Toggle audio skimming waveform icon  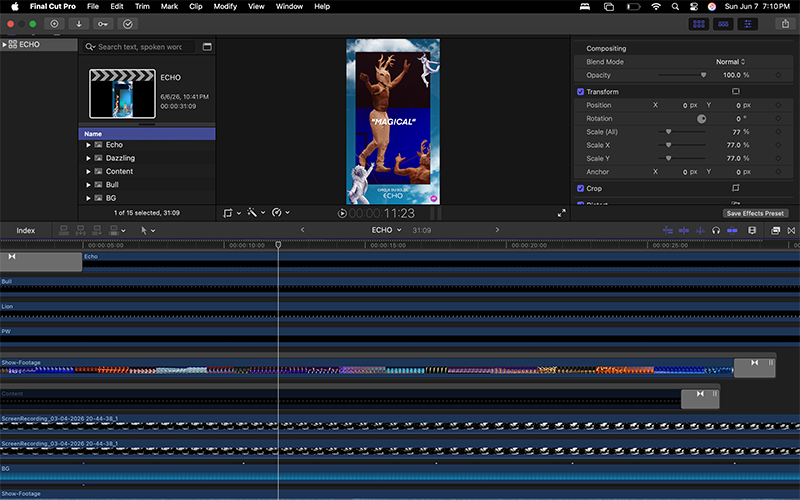tap(700, 231)
